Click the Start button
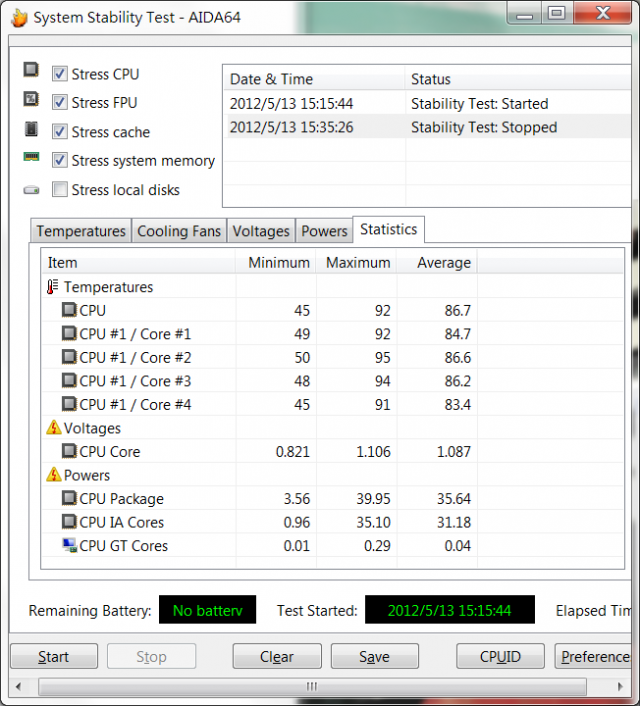The width and height of the screenshot is (640, 707). click(54, 656)
